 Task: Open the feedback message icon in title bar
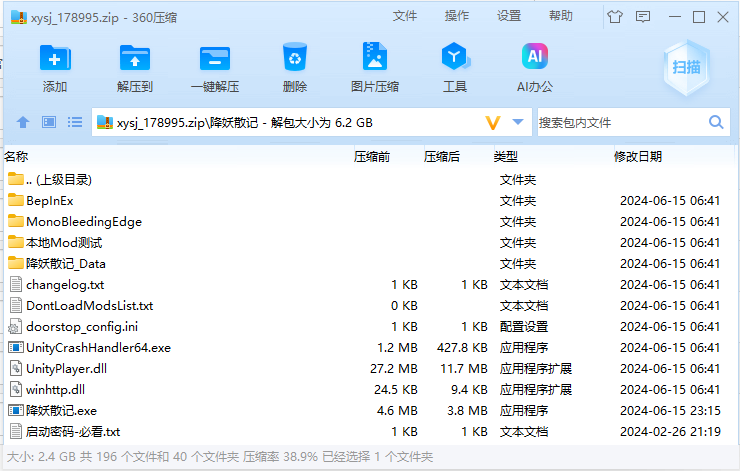coord(643,17)
